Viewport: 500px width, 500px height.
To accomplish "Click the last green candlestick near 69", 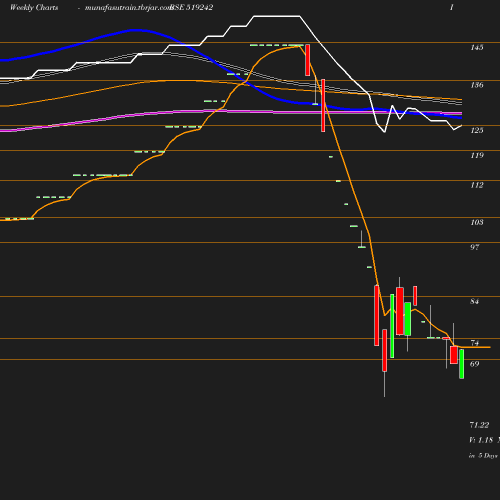I will (462, 364).
